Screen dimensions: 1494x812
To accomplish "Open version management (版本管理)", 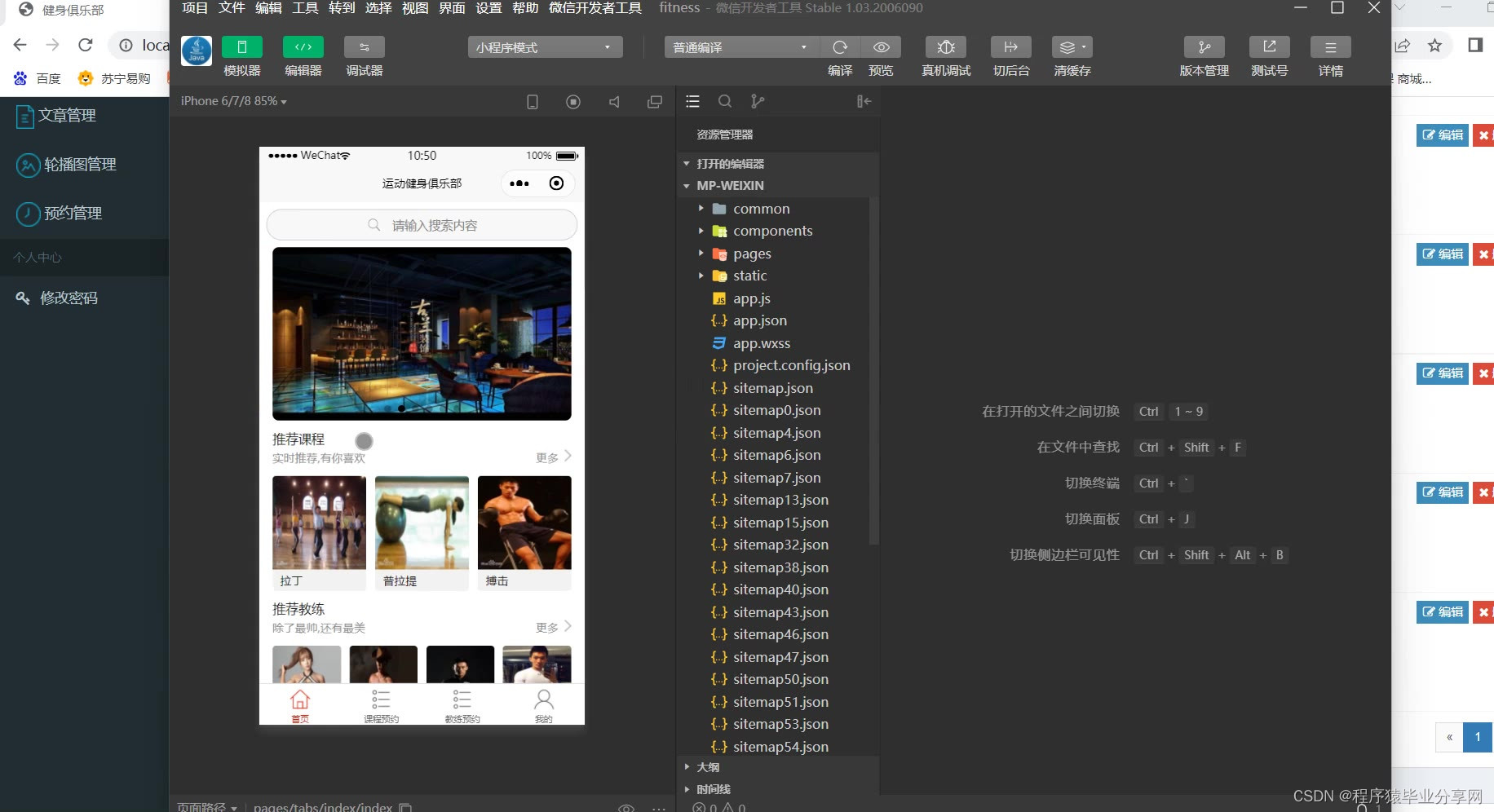I will 1204,47.
